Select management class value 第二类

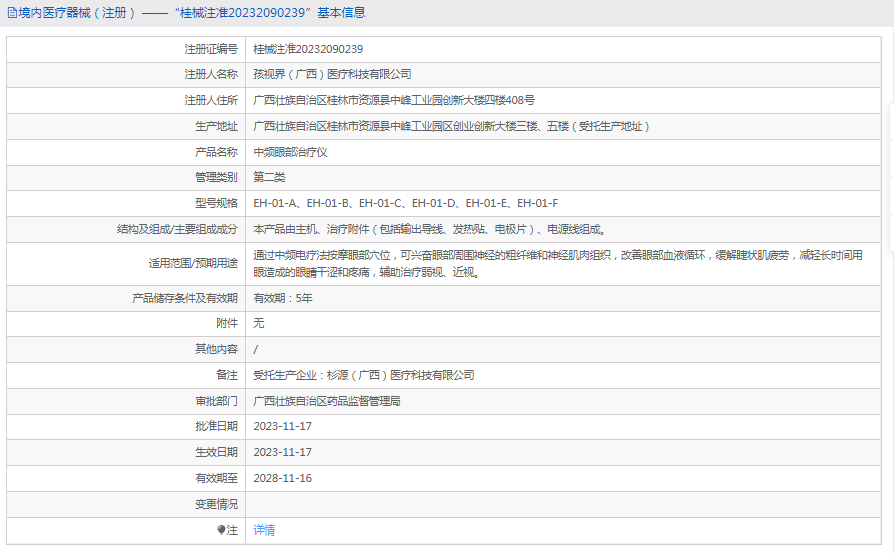coord(269,177)
